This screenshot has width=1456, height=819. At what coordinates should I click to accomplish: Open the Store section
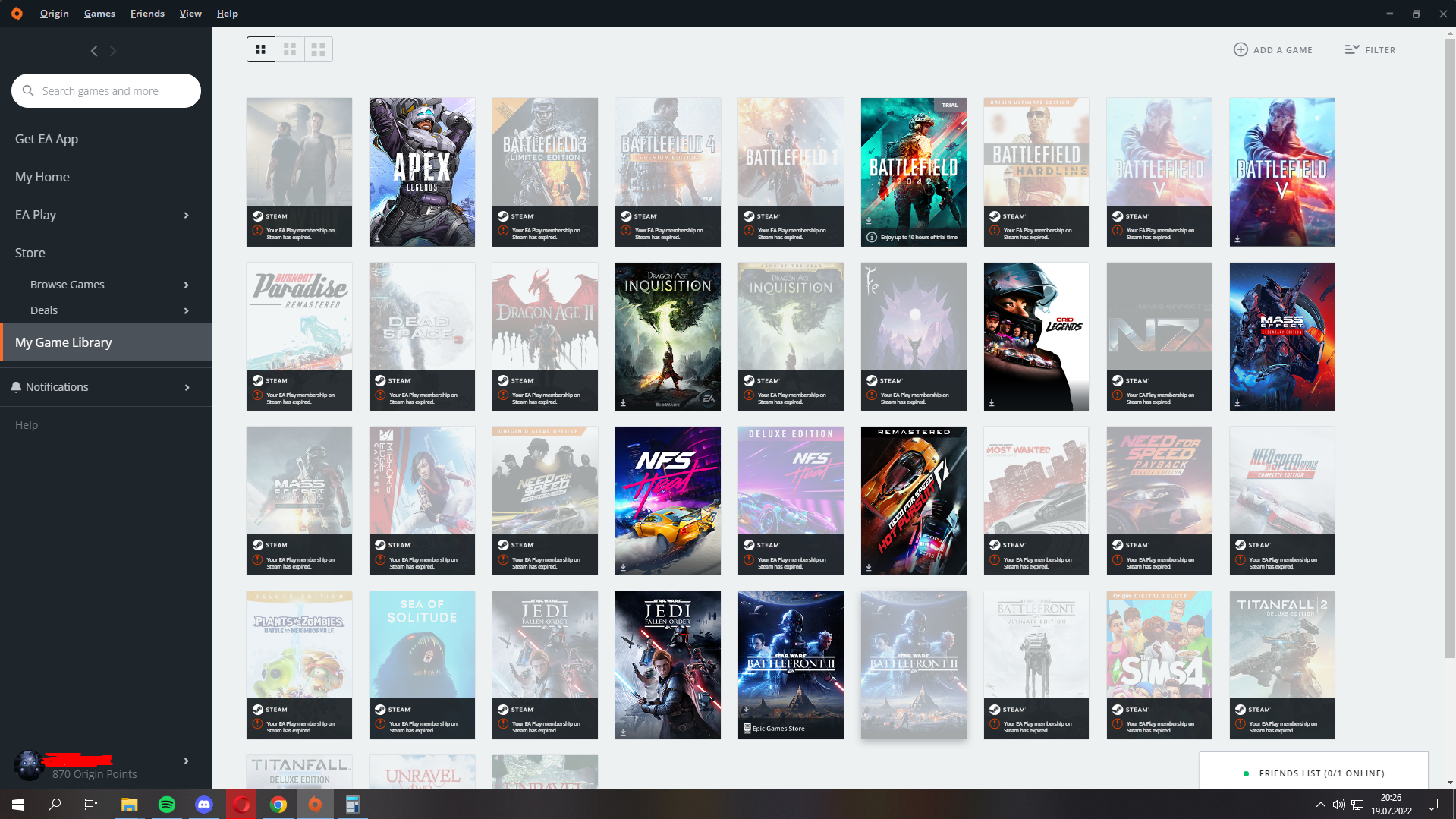pos(30,253)
